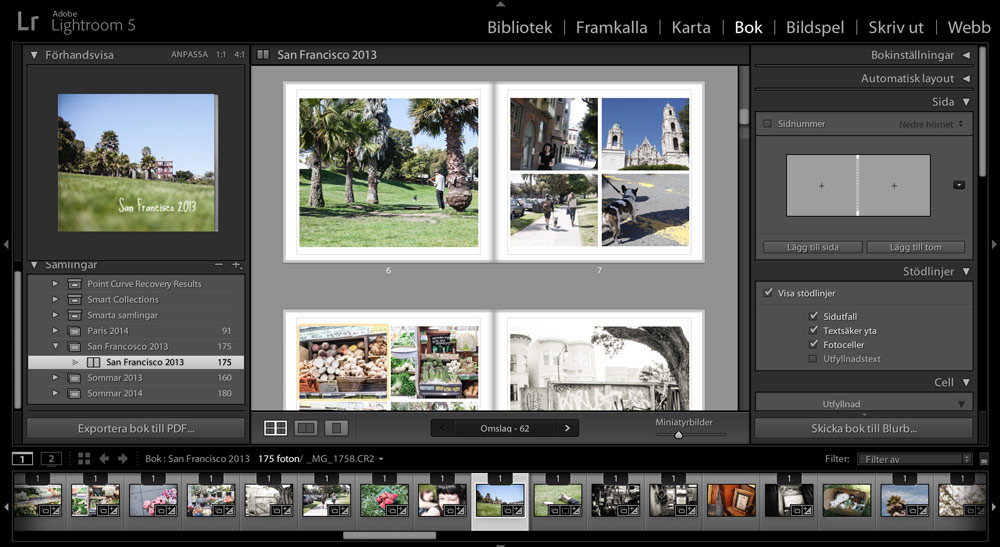The image size is (1000, 547).
Task: Expand the Sommar 2013 collection
Action: pyautogui.click(x=56, y=378)
